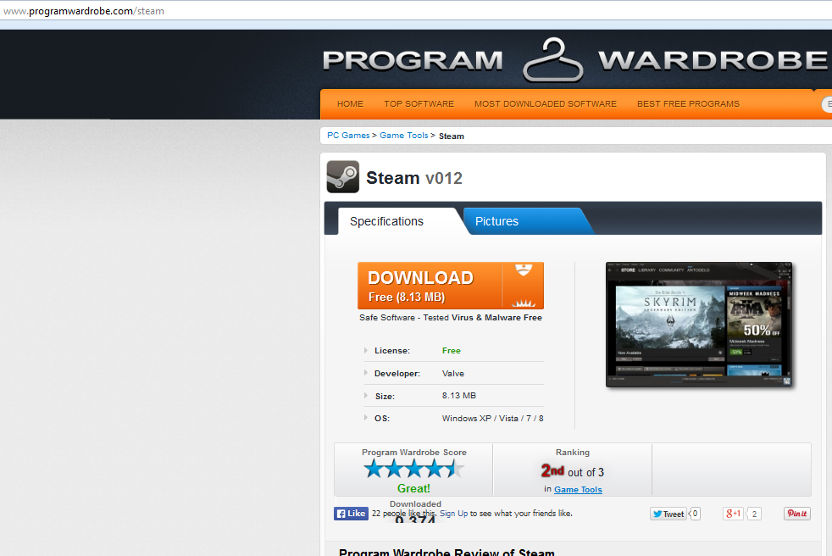Open MOST DOWNLOADED SOFTWARE page
Screen dimensions: 832x556
coord(545,104)
